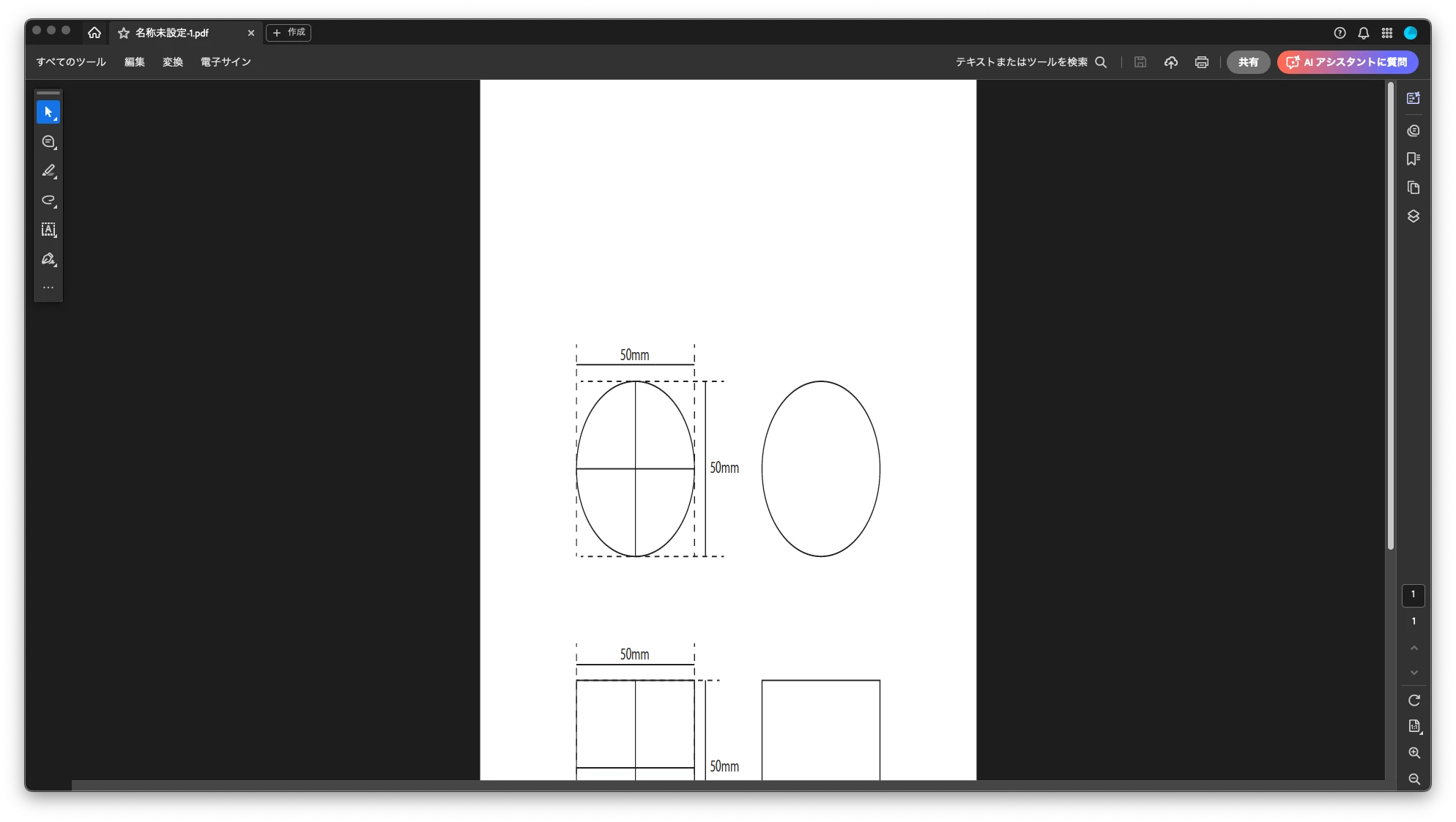Select the text box tool
1456x822 pixels.
coord(48,230)
